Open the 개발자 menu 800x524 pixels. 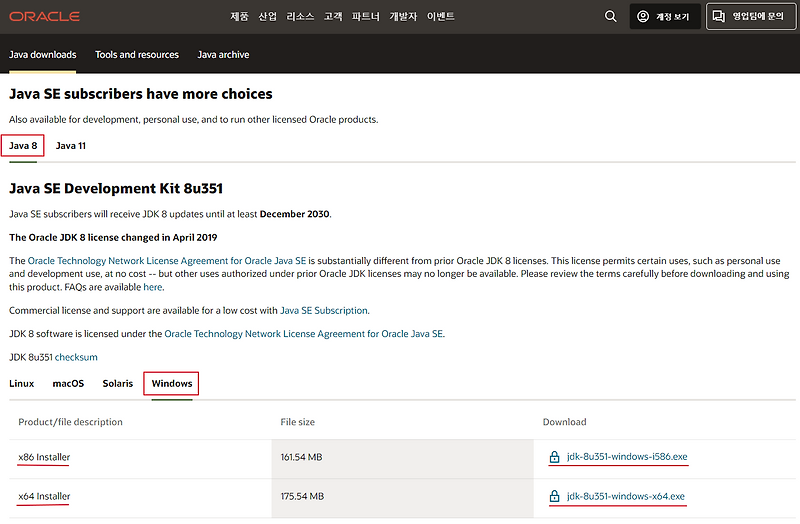403,17
